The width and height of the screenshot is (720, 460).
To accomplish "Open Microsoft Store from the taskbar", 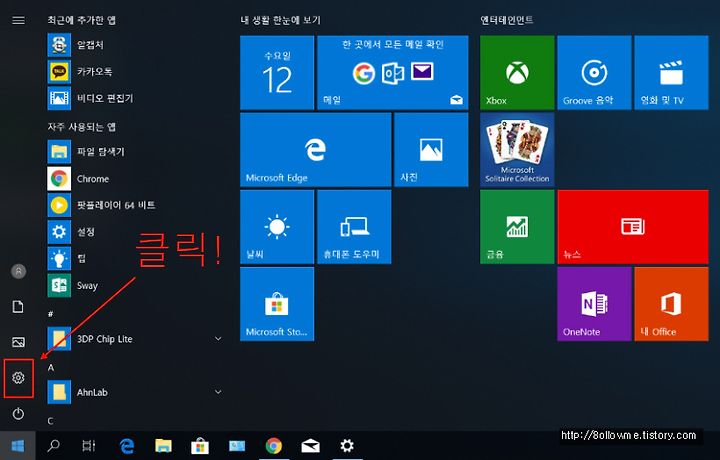I will pyautogui.click(x=200, y=446).
